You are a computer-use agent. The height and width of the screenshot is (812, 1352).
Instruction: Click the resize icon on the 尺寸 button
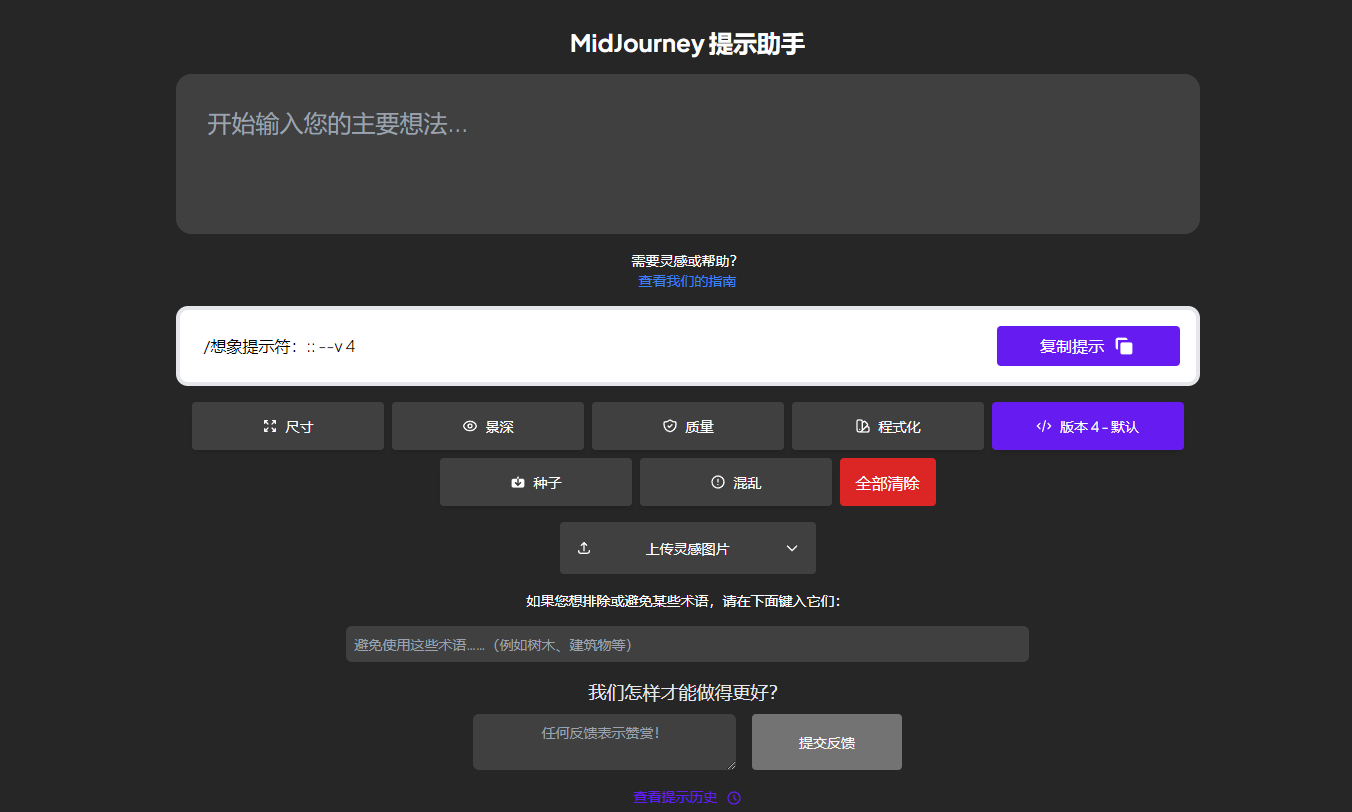click(x=269, y=425)
